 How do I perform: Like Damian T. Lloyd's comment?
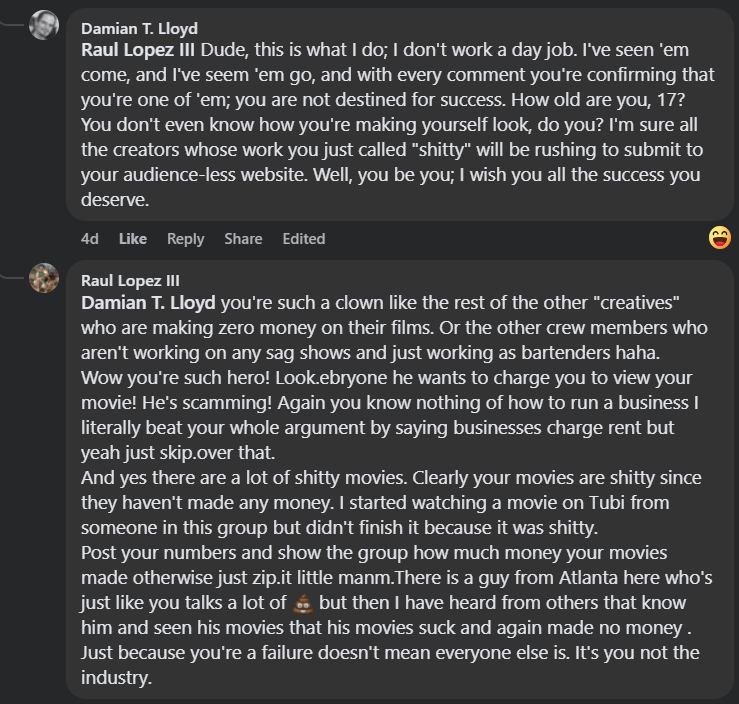(x=132, y=239)
